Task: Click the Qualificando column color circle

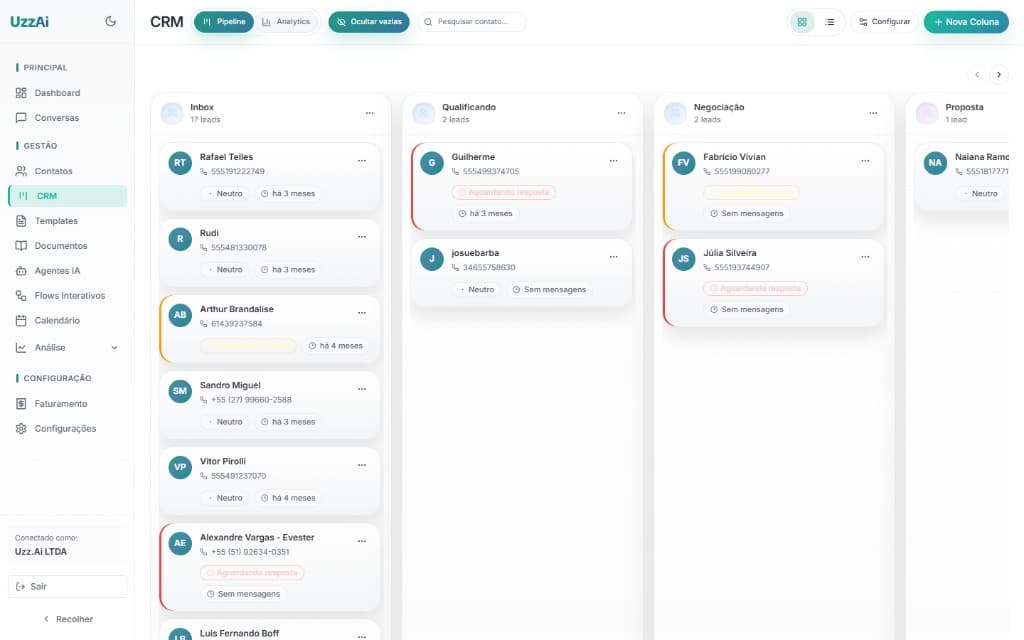Action: click(424, 113)
